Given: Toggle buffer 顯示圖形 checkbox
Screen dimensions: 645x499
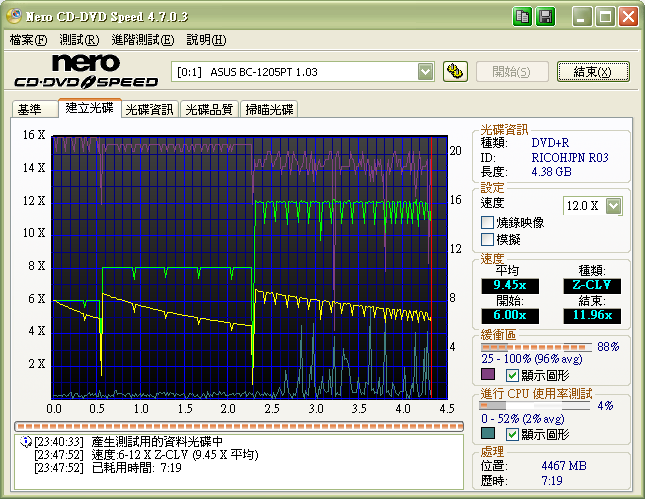Looking at the screenshot, I should point(512,375).
